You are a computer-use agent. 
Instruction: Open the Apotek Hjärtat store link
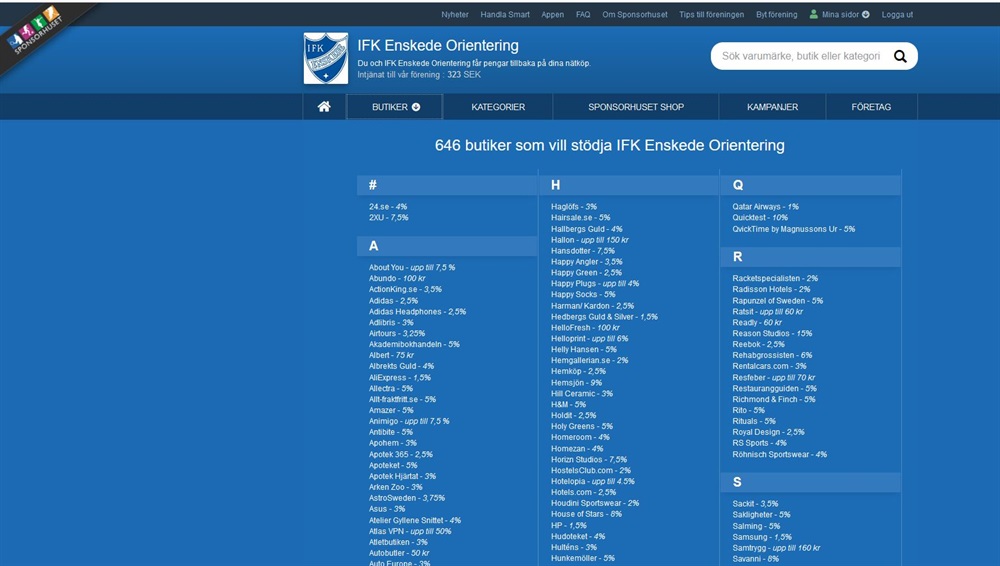click(402, 476)
